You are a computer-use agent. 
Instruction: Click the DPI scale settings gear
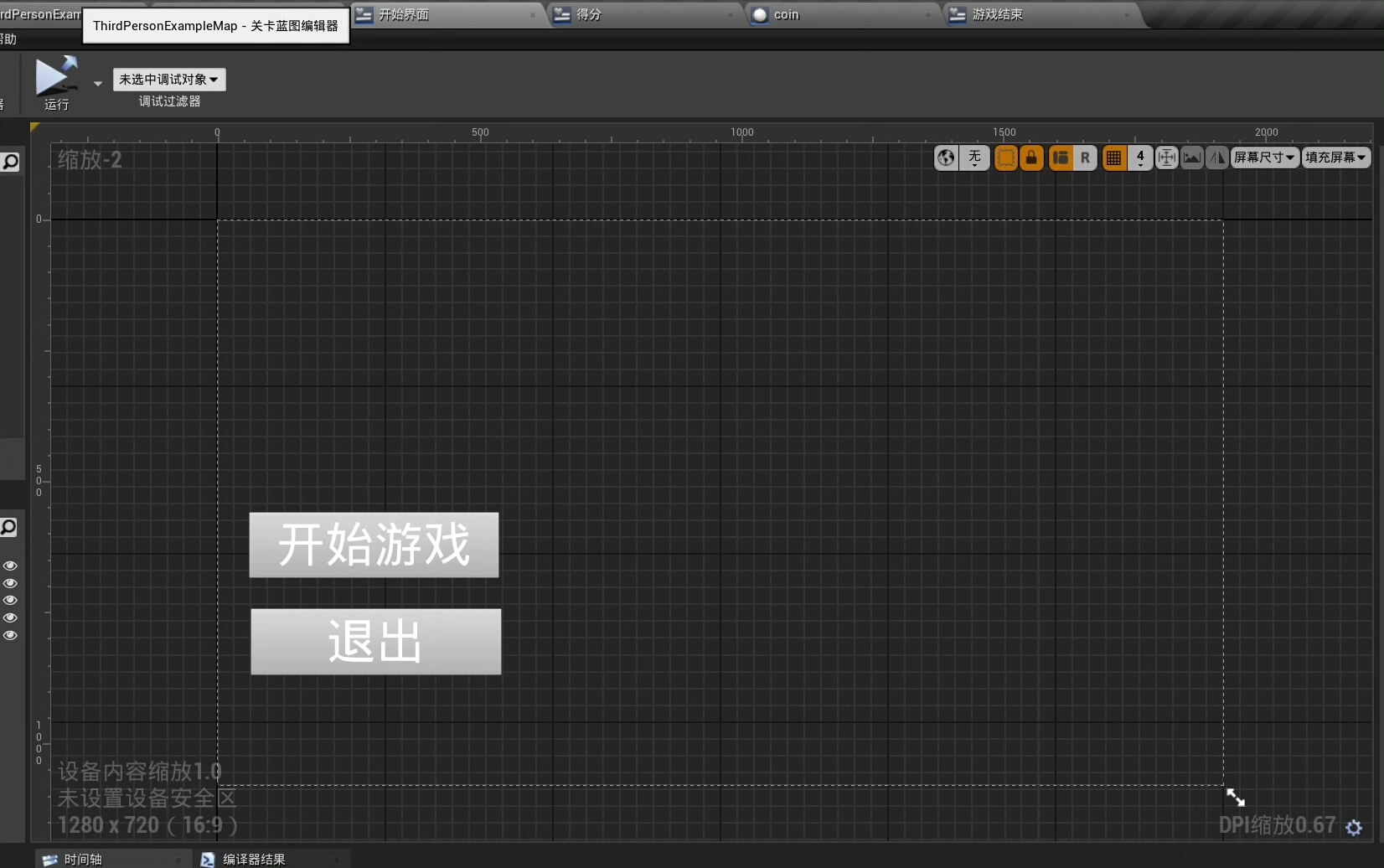coord(1354,828)
